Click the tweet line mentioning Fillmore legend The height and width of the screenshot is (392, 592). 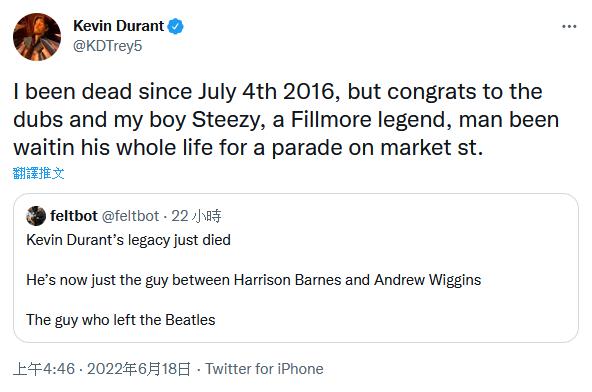(286, 120)
